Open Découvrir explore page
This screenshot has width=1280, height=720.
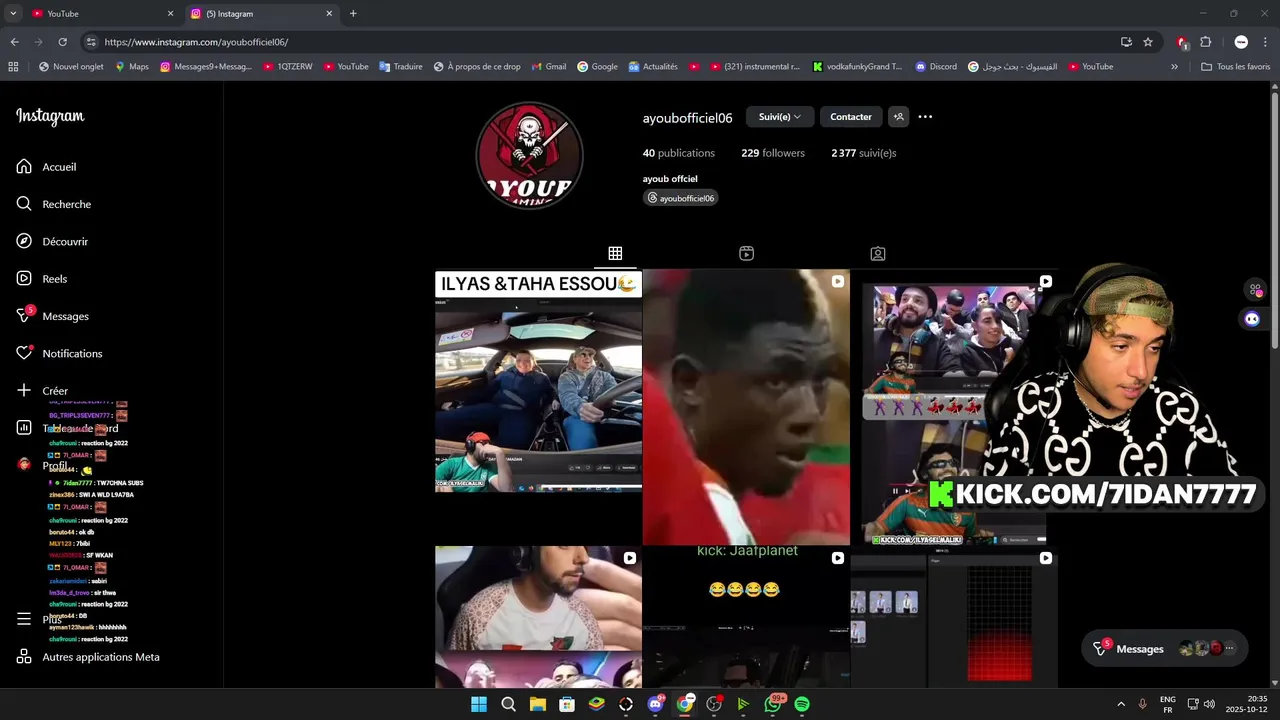pyautogui.click(x=52, y=242)
